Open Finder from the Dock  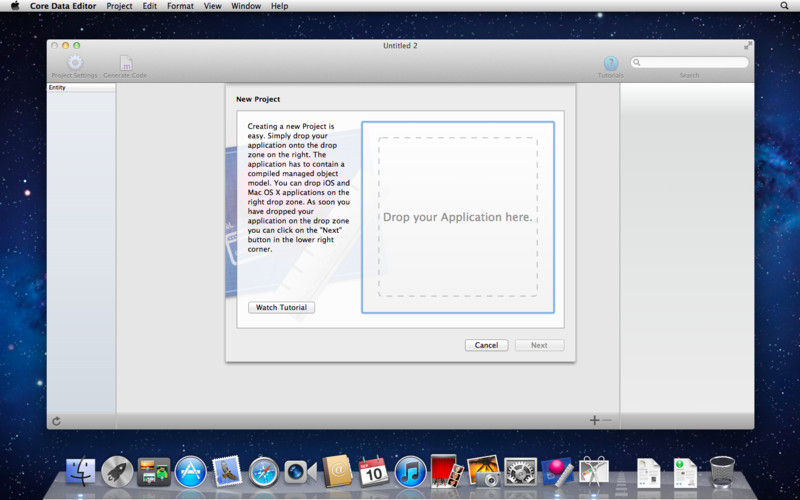81,470
